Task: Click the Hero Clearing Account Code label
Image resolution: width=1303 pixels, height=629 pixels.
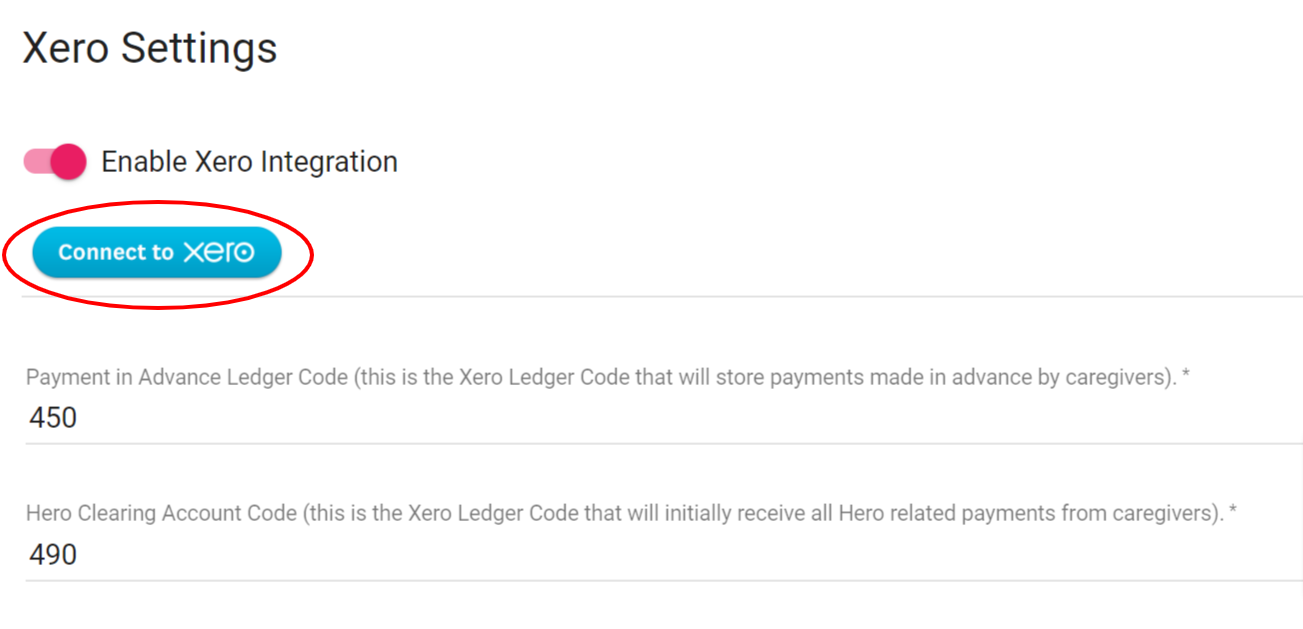Action: 620,514
